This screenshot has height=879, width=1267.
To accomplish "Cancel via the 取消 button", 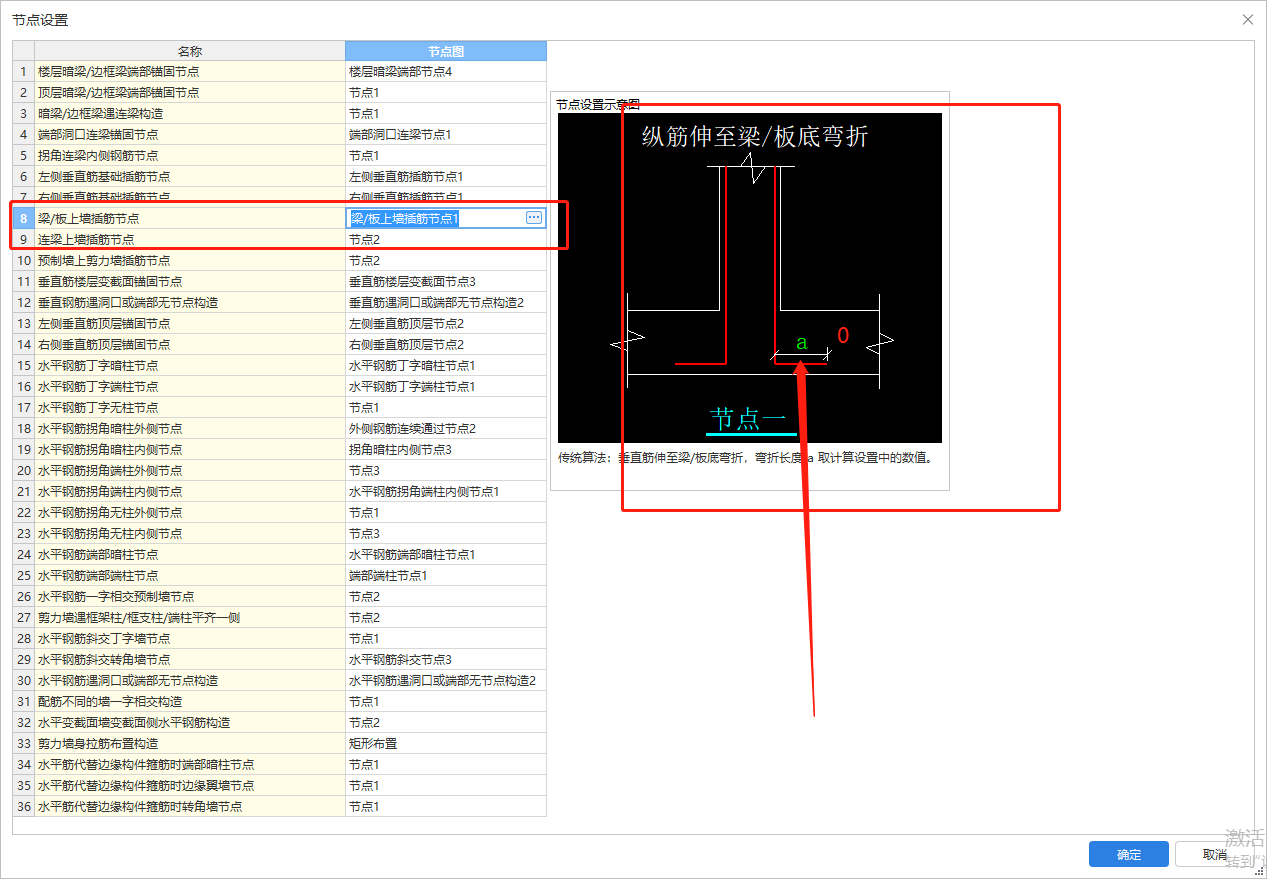I will coord(1215,854).
